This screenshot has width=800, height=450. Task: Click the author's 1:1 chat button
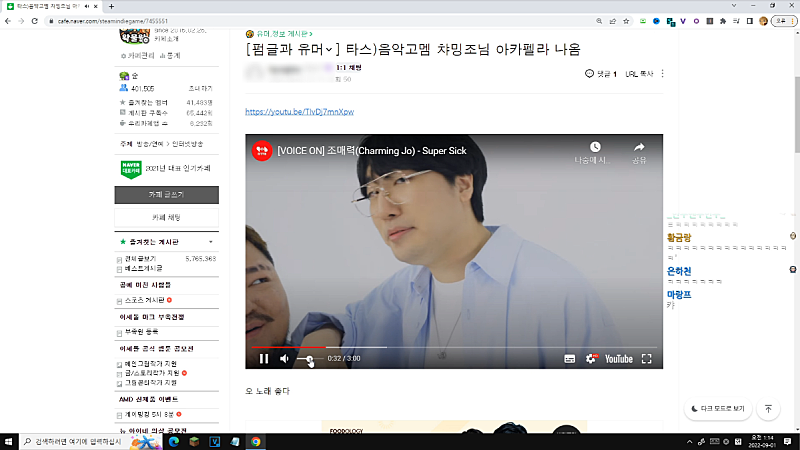pyautogui.click(x=348, y=67)
